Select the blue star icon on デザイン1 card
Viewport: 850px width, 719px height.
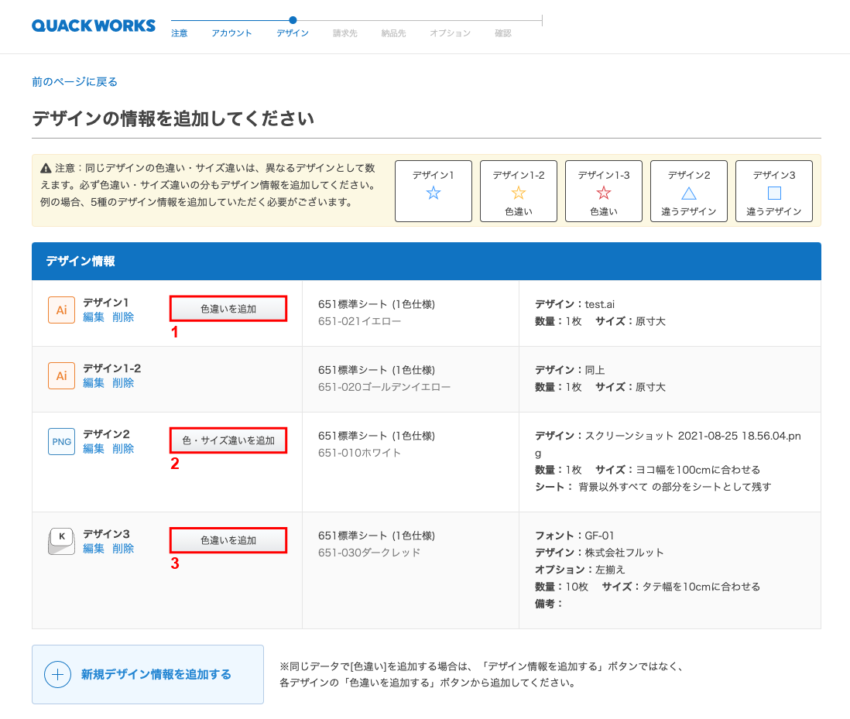click(433, 194)
